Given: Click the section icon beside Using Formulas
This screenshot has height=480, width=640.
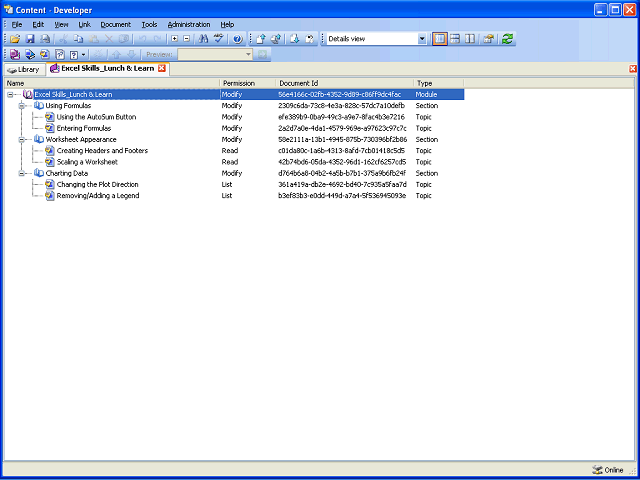Looking at the screenshot, I should click(x=39, y=106).
